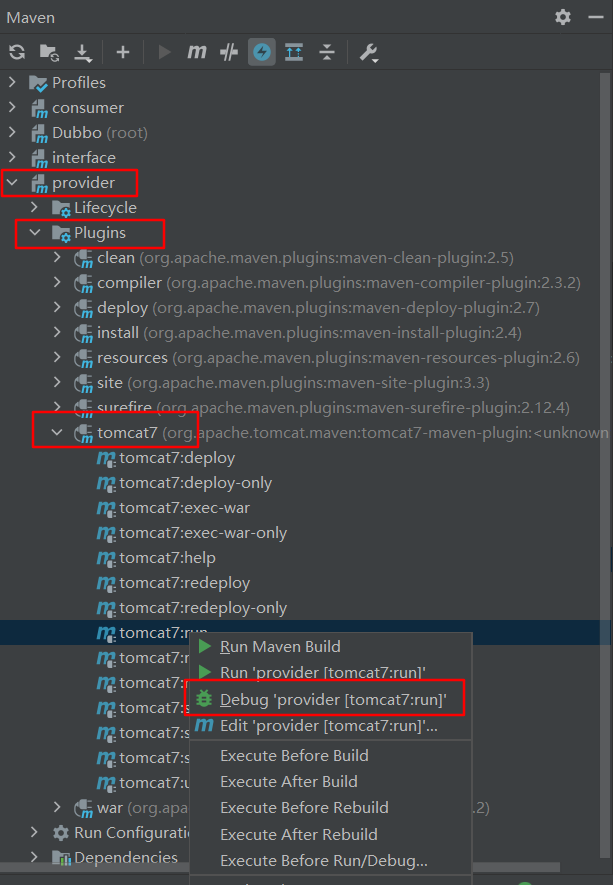This screenshot has width=613, height=885.
Task: Choose Execute Before Build
Action: [x=330, y=755]
